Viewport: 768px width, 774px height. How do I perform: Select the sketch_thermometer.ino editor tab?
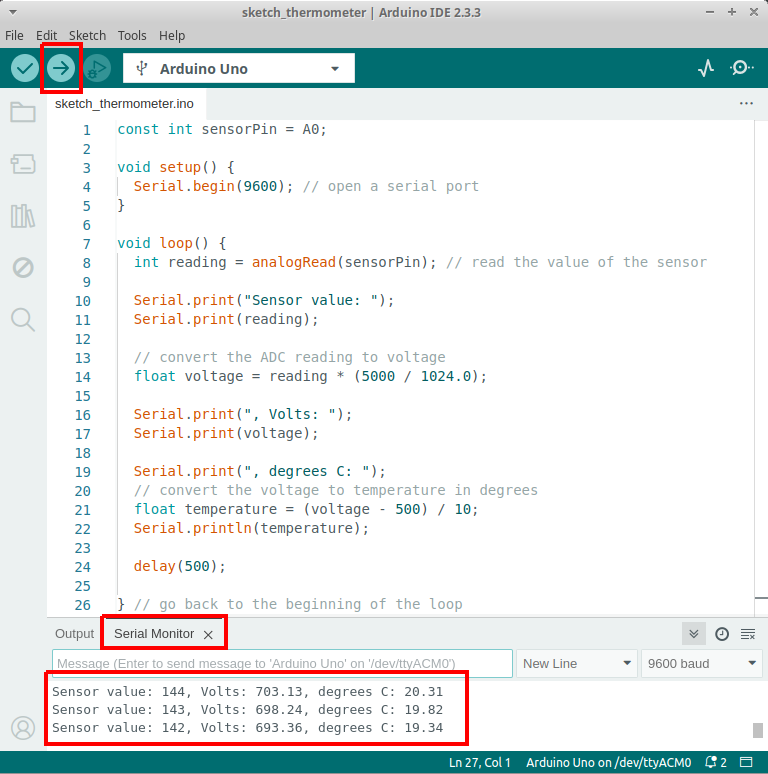124,104
